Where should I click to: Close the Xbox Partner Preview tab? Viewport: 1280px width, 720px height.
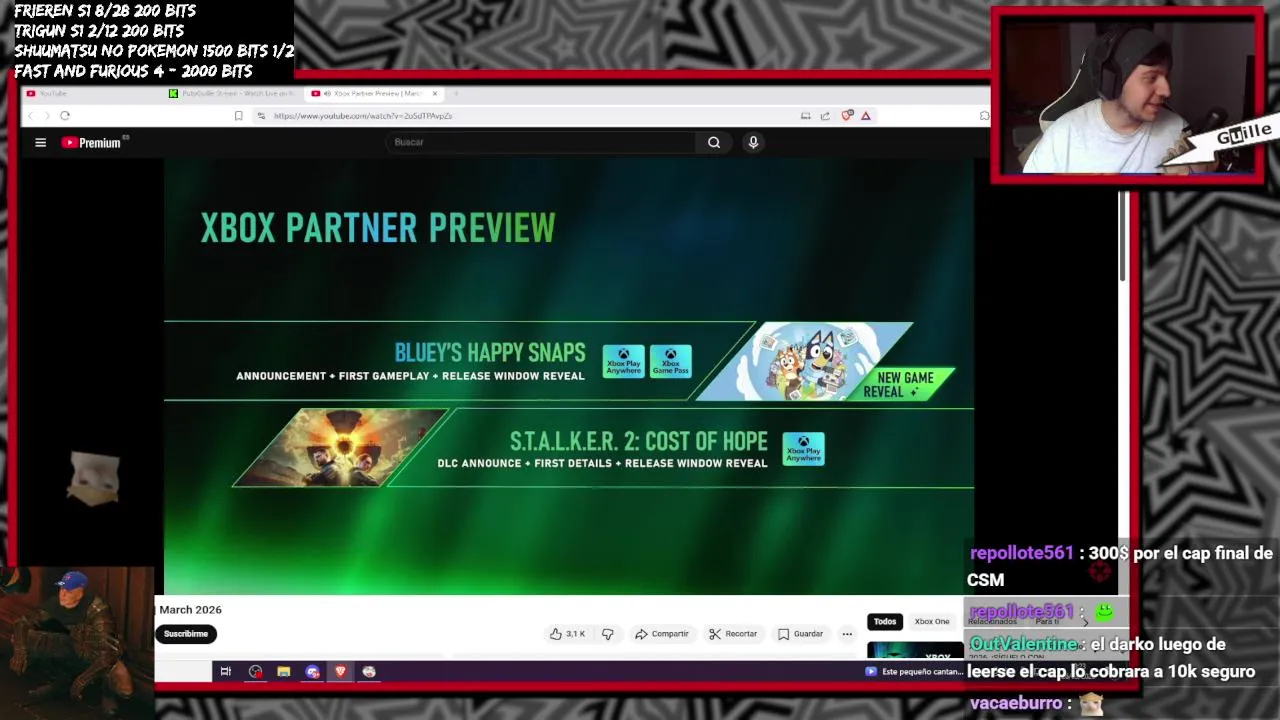(x=435, y=93)
